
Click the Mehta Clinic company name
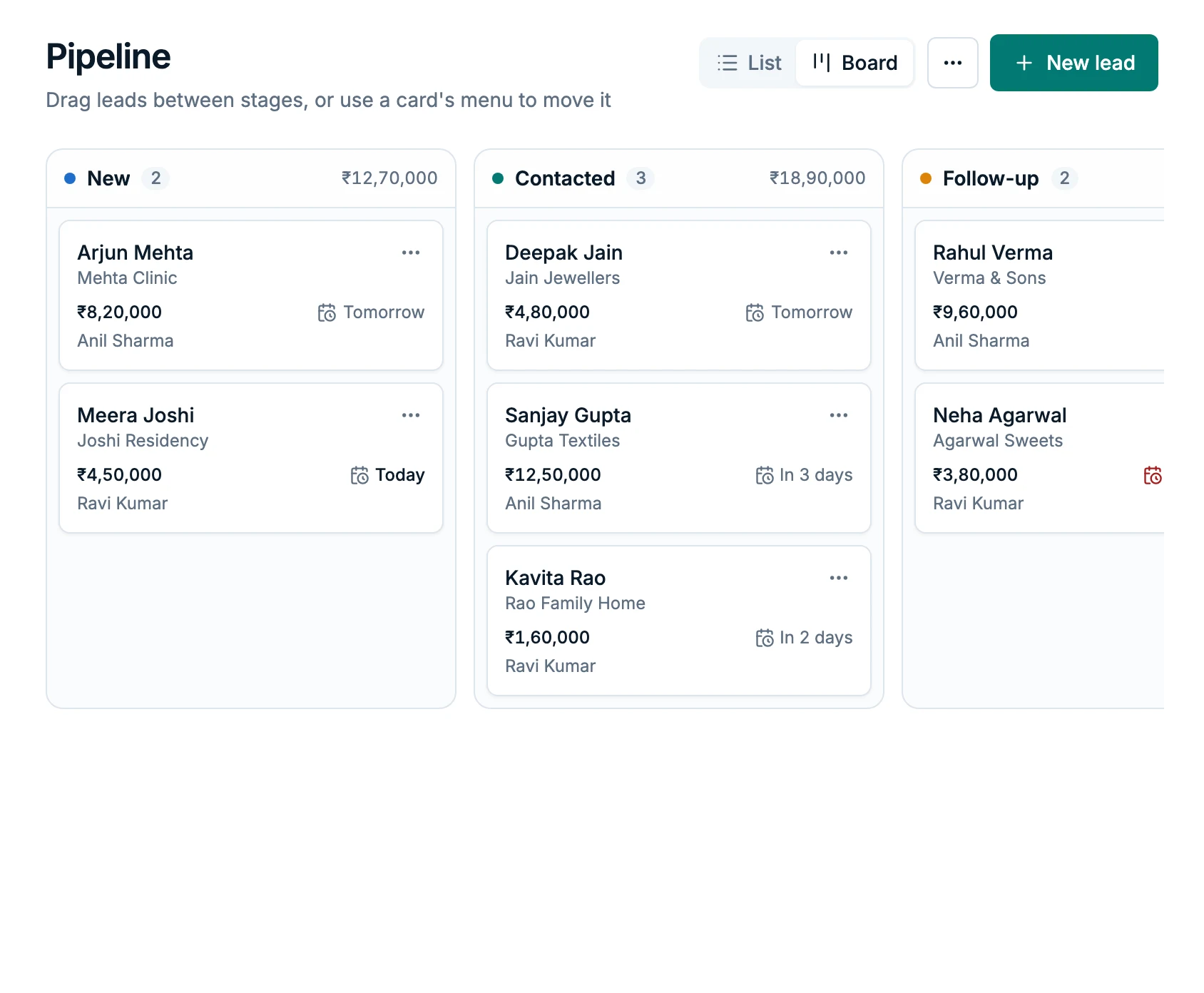point(127,278)
